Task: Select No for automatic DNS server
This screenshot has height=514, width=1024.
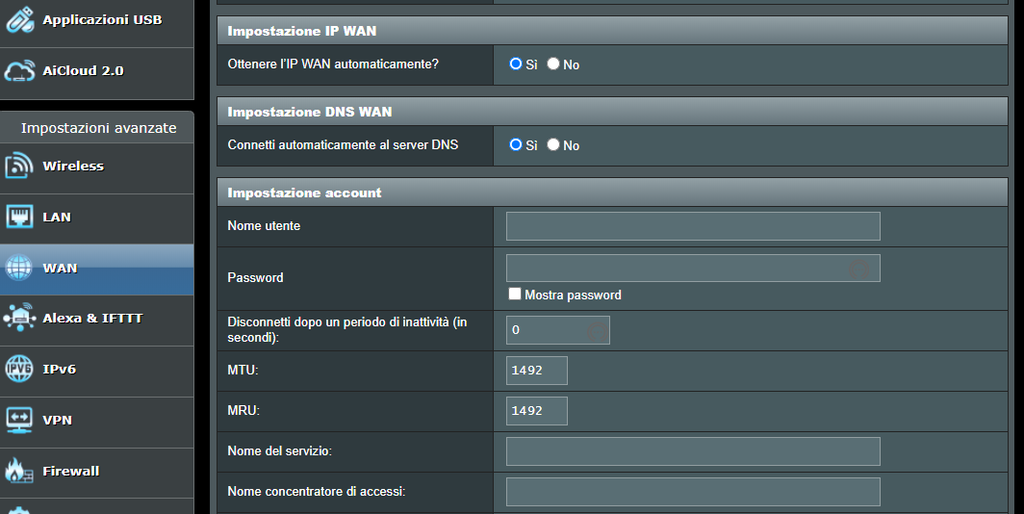Action: [553, 145]
